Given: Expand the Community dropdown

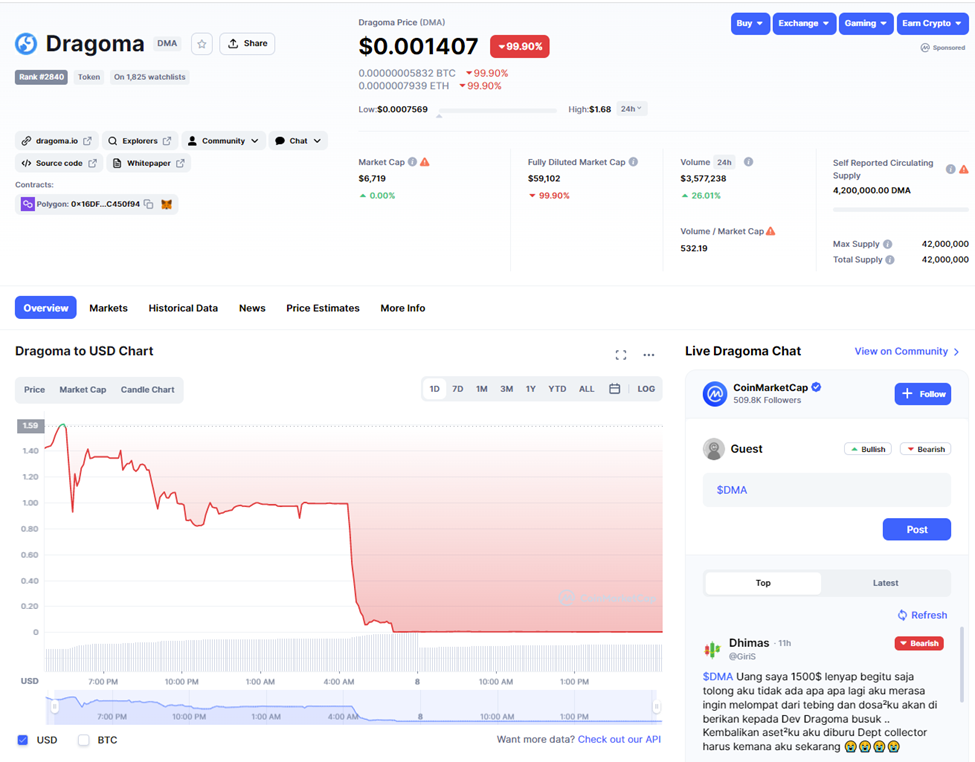Looking at the screenshot, I should 223,141.
